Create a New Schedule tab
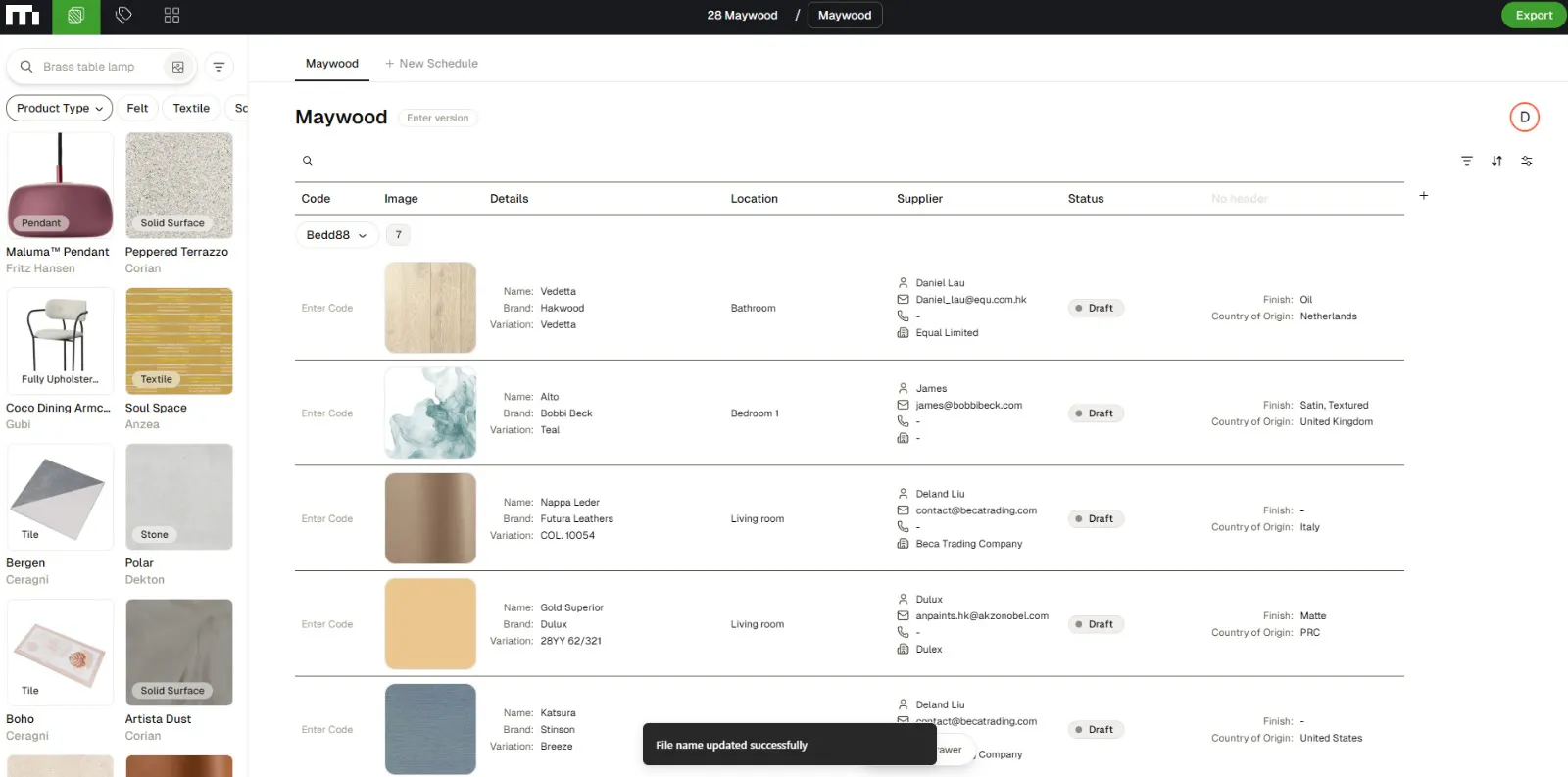The height and width of the screenshot is (777, 1568). [x=431, y=64]
